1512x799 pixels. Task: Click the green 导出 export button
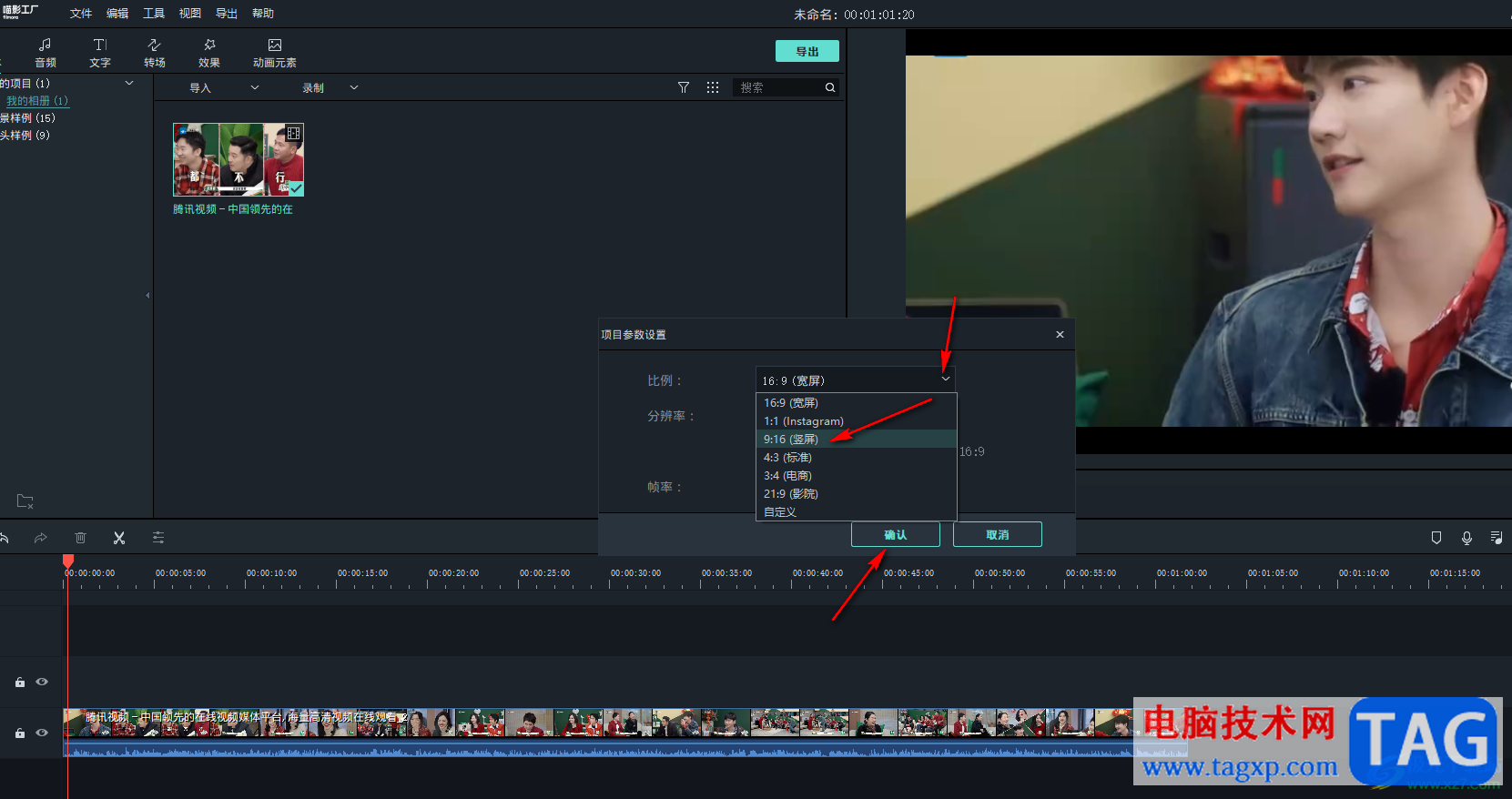(807, 51)
